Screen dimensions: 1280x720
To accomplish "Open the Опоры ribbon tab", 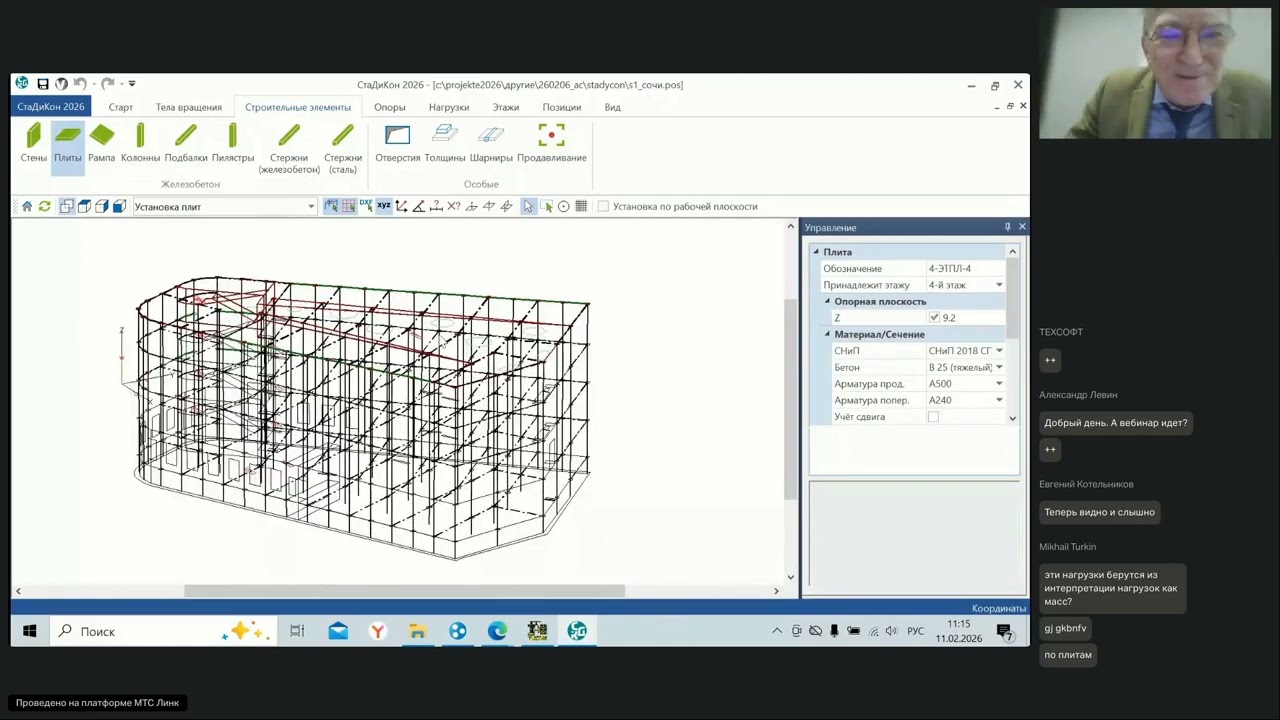I will click(x=390, y=107).
